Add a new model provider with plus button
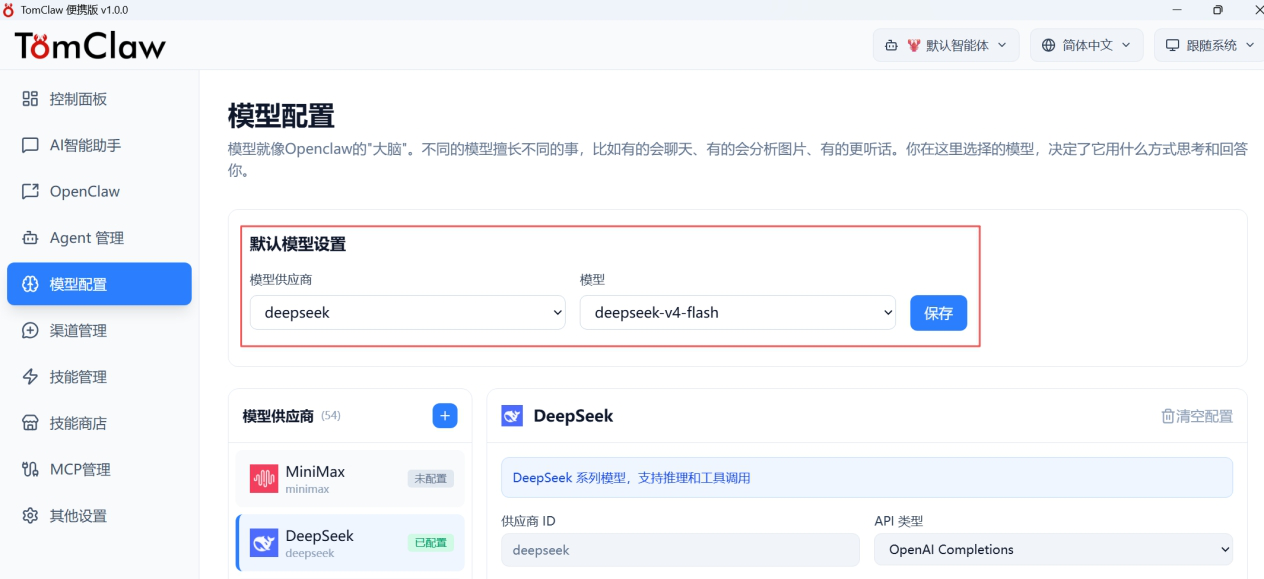This screenshot has width=1264, height=579. point(445,416)
